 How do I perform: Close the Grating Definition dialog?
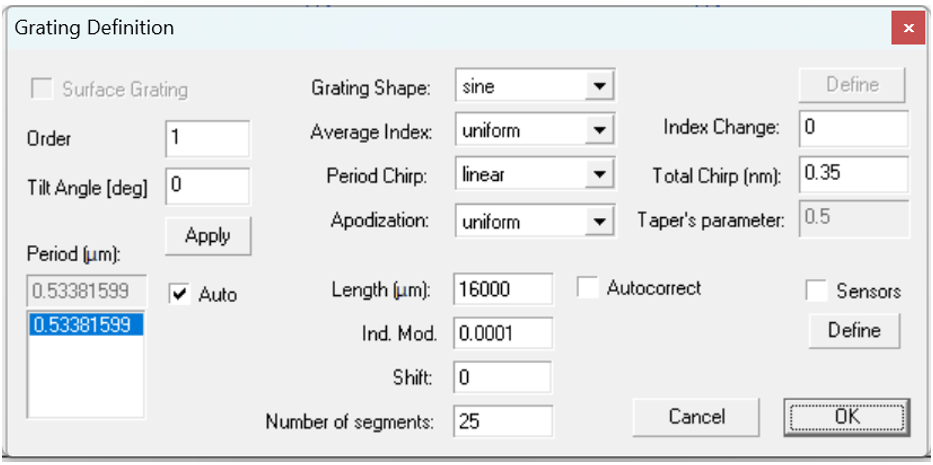(x=907, y=28)
